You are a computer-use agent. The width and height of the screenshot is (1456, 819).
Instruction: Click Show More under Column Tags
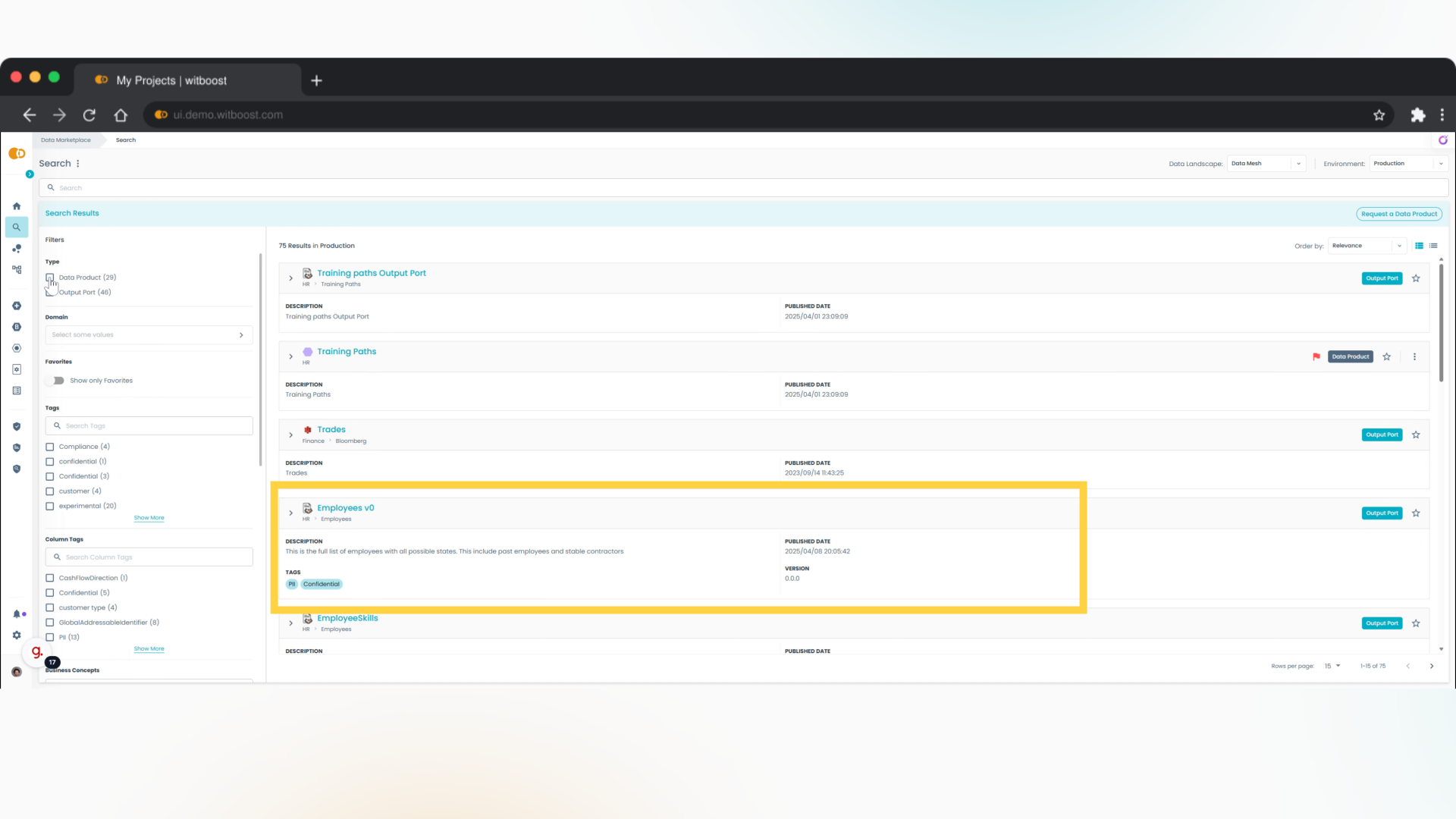(x=149, y=650)
